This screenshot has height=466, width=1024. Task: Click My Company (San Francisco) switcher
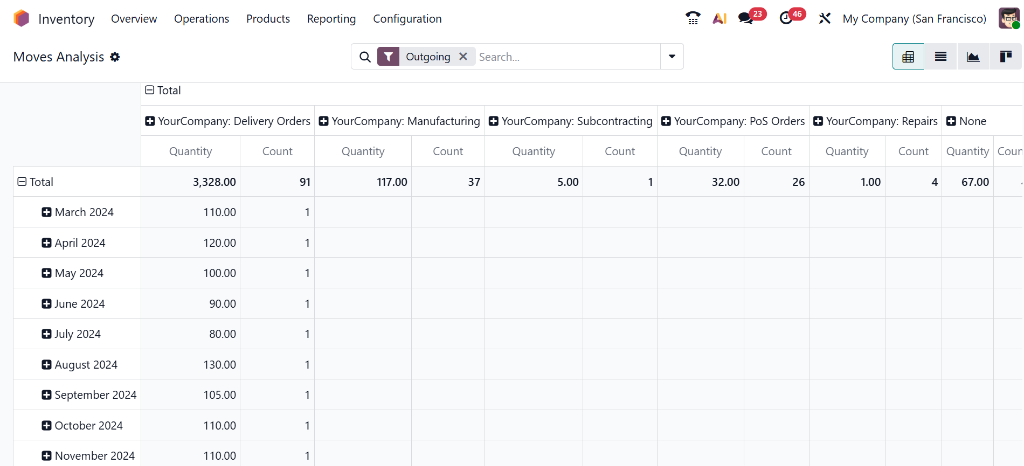click(914, 19)
